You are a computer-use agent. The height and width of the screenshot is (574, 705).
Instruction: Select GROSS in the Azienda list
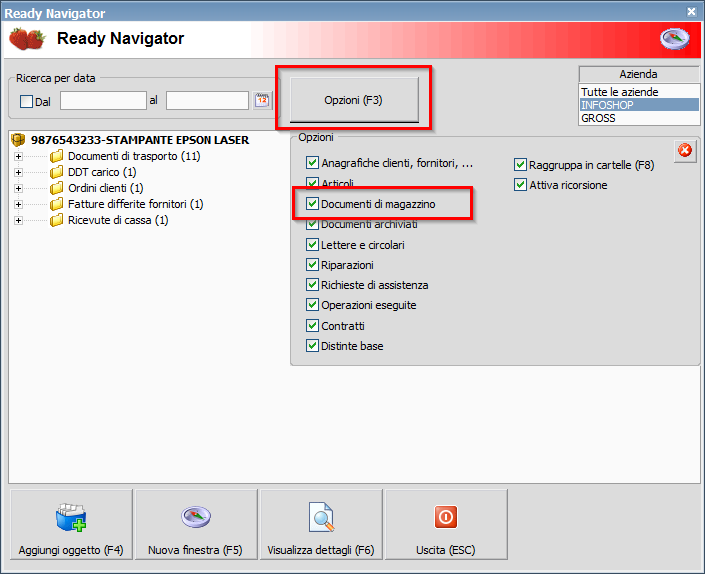tap(639, 118)
